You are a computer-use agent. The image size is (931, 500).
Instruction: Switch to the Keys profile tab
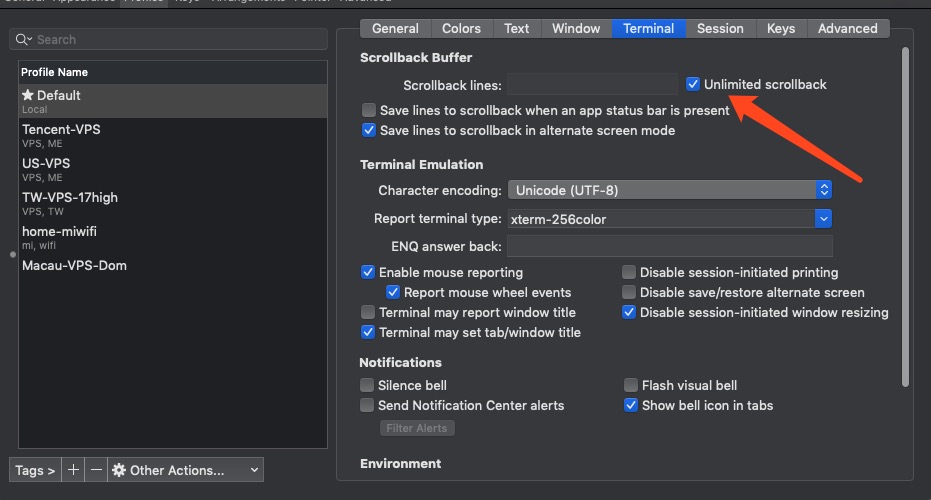tap(781, 29)
